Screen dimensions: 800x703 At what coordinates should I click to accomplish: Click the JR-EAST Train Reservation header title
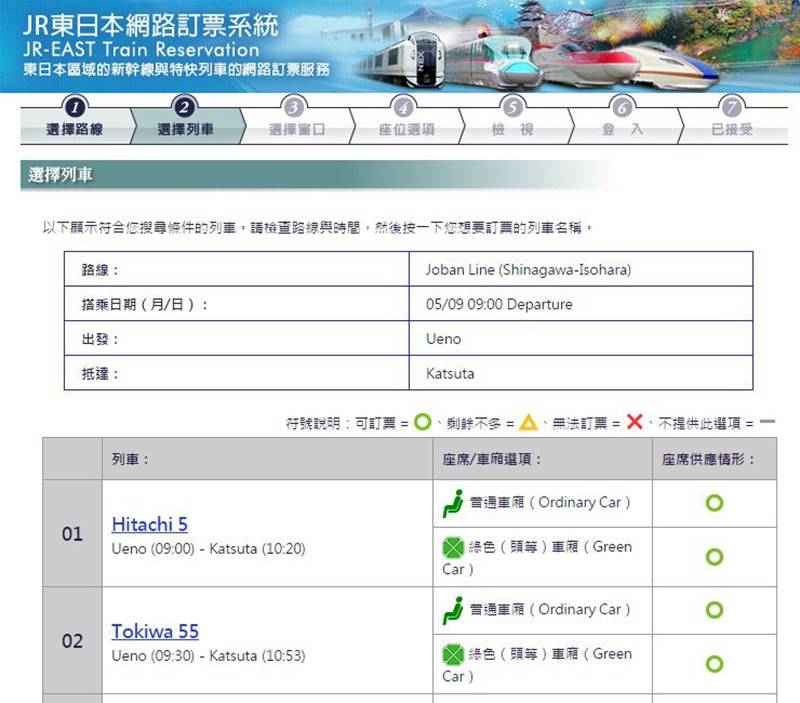click(140, 48)
